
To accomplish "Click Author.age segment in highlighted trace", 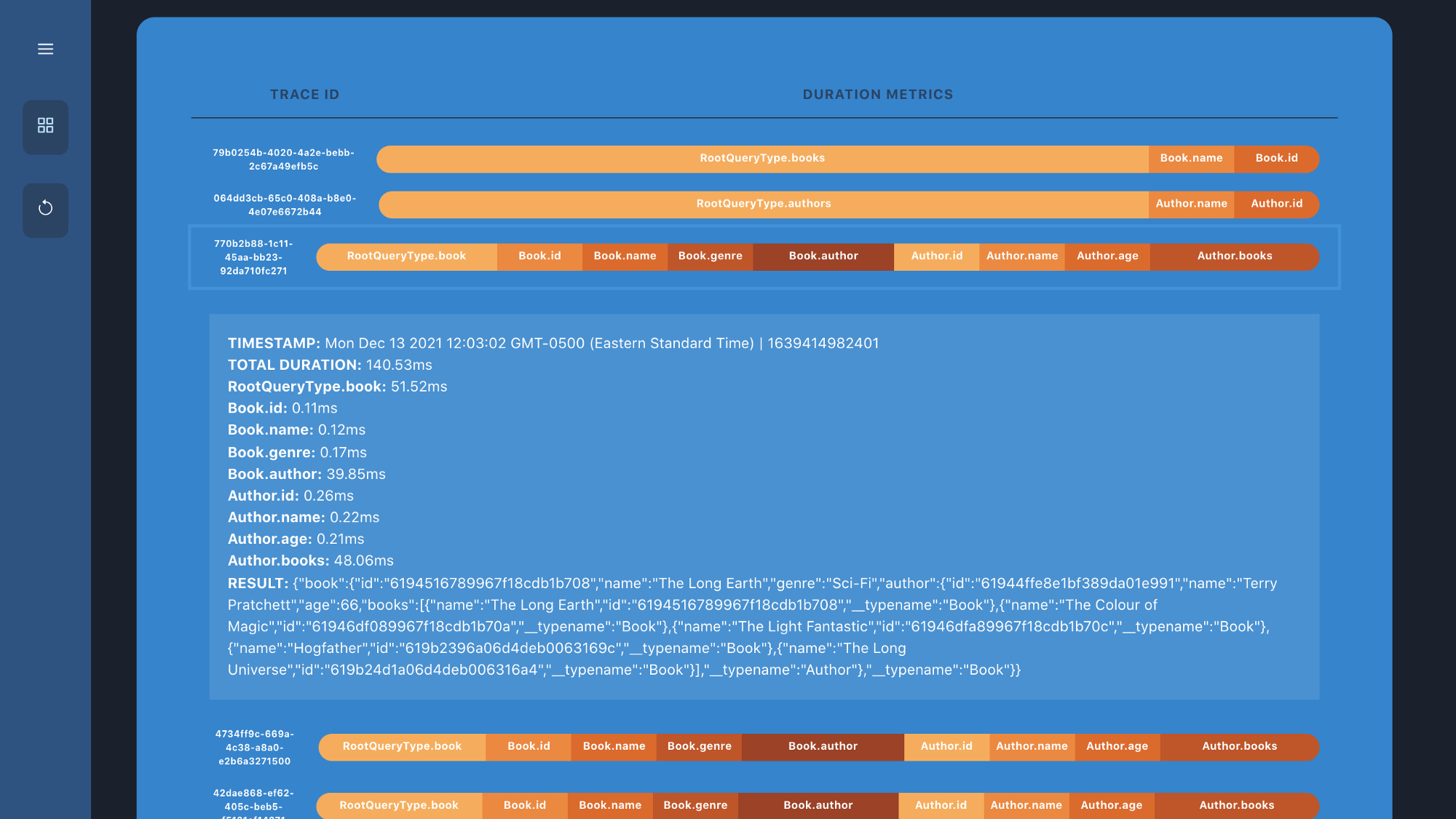I will pos(1107,256).
